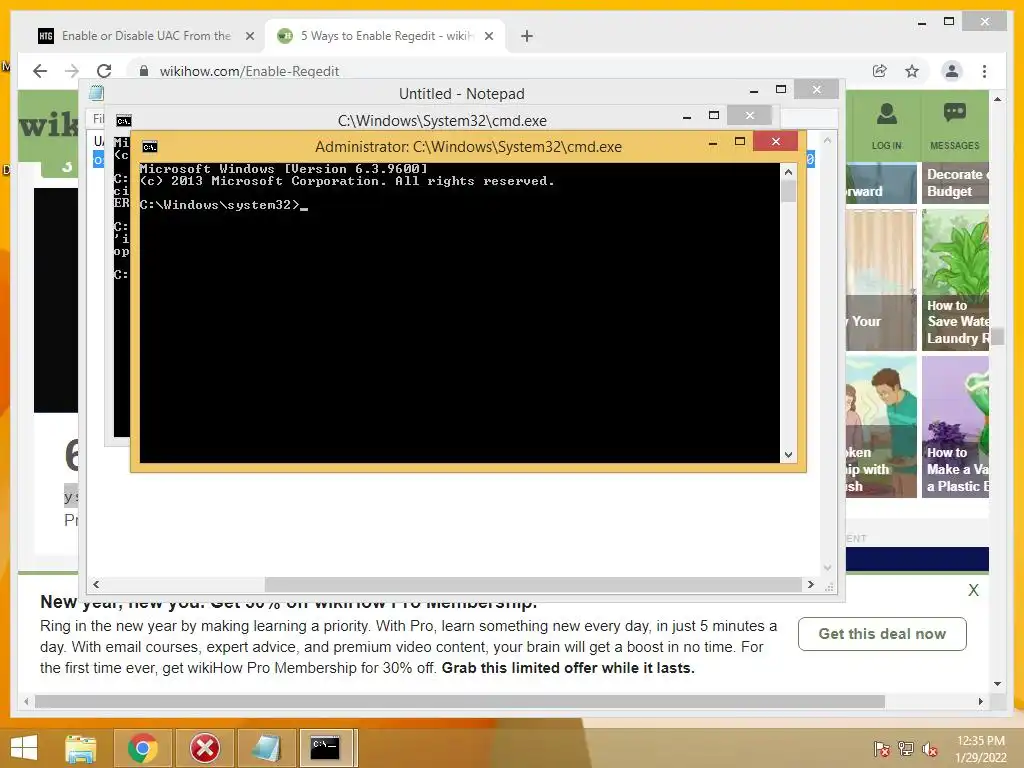Click the network tray icon

coord(906,748)
